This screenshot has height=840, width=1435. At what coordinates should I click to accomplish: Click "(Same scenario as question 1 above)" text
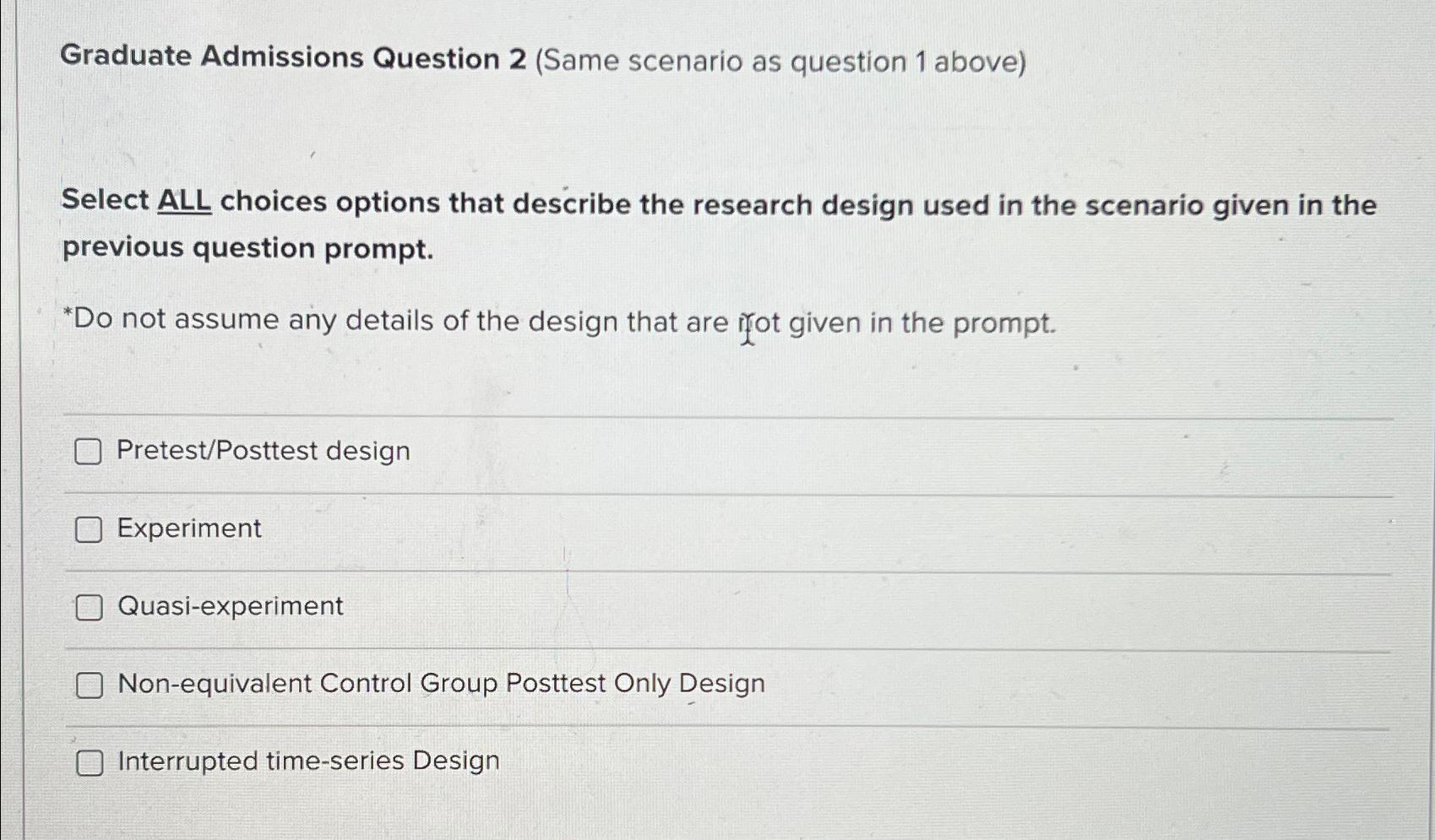(780, 62)
